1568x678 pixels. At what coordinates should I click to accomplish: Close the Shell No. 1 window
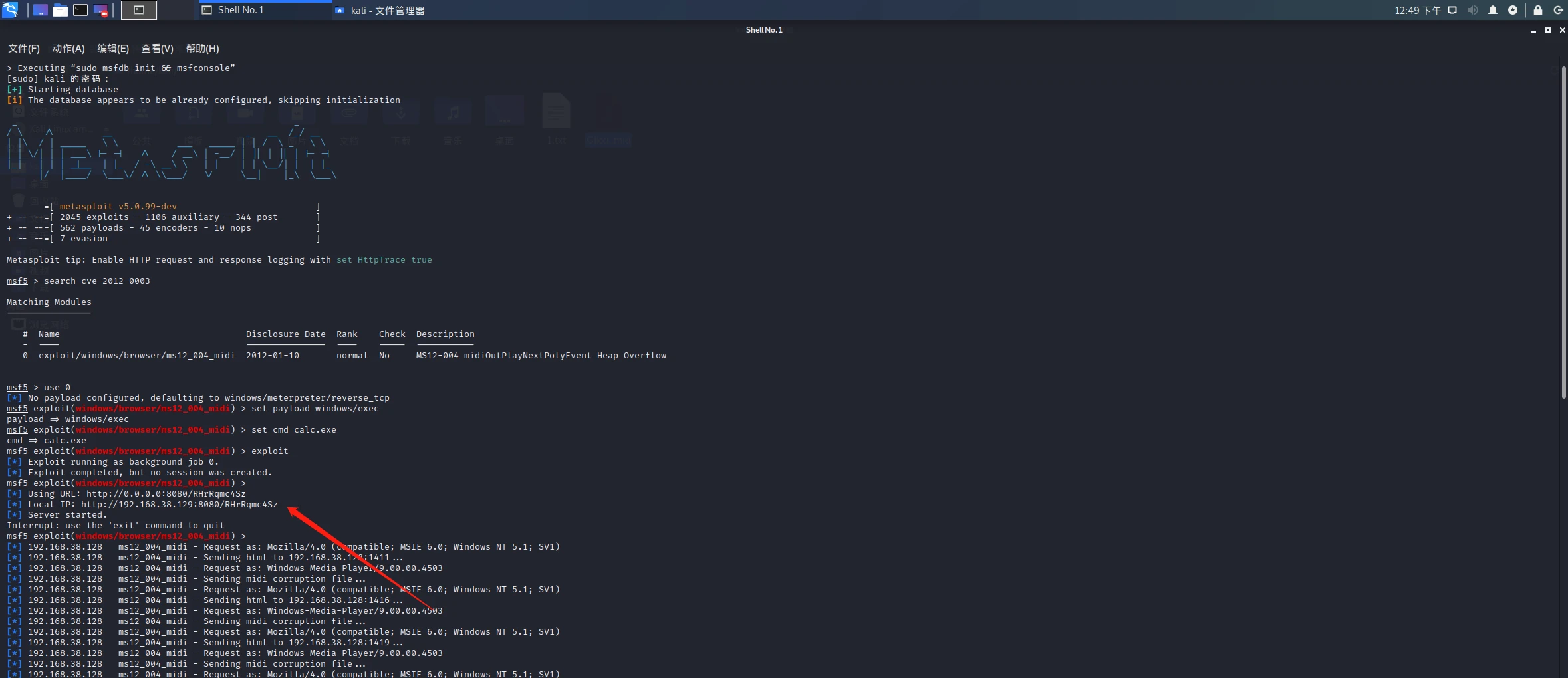(1562, 30)
